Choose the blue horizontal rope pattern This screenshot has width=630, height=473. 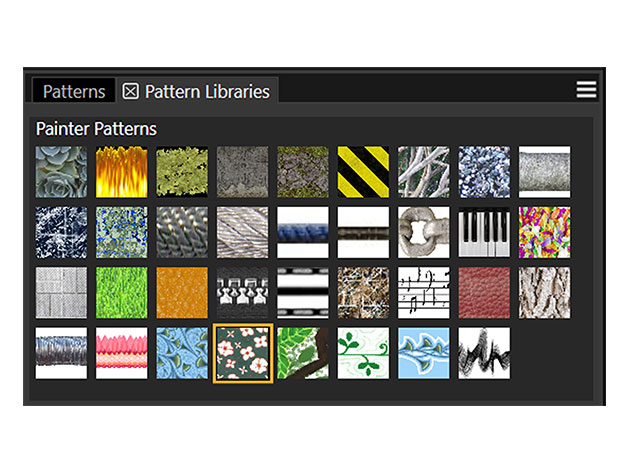pyautogui.click(x=303, y=232)
